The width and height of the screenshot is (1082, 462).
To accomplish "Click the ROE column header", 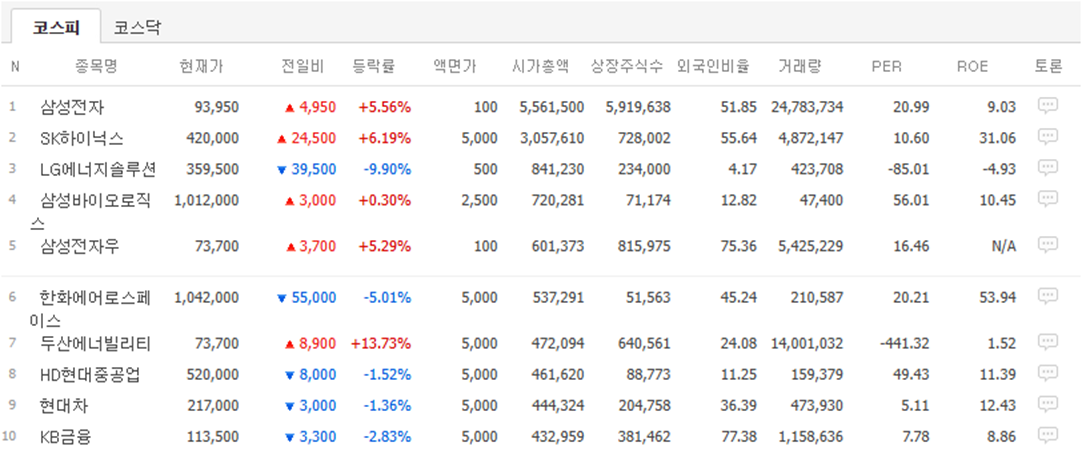I will (973, 66).
